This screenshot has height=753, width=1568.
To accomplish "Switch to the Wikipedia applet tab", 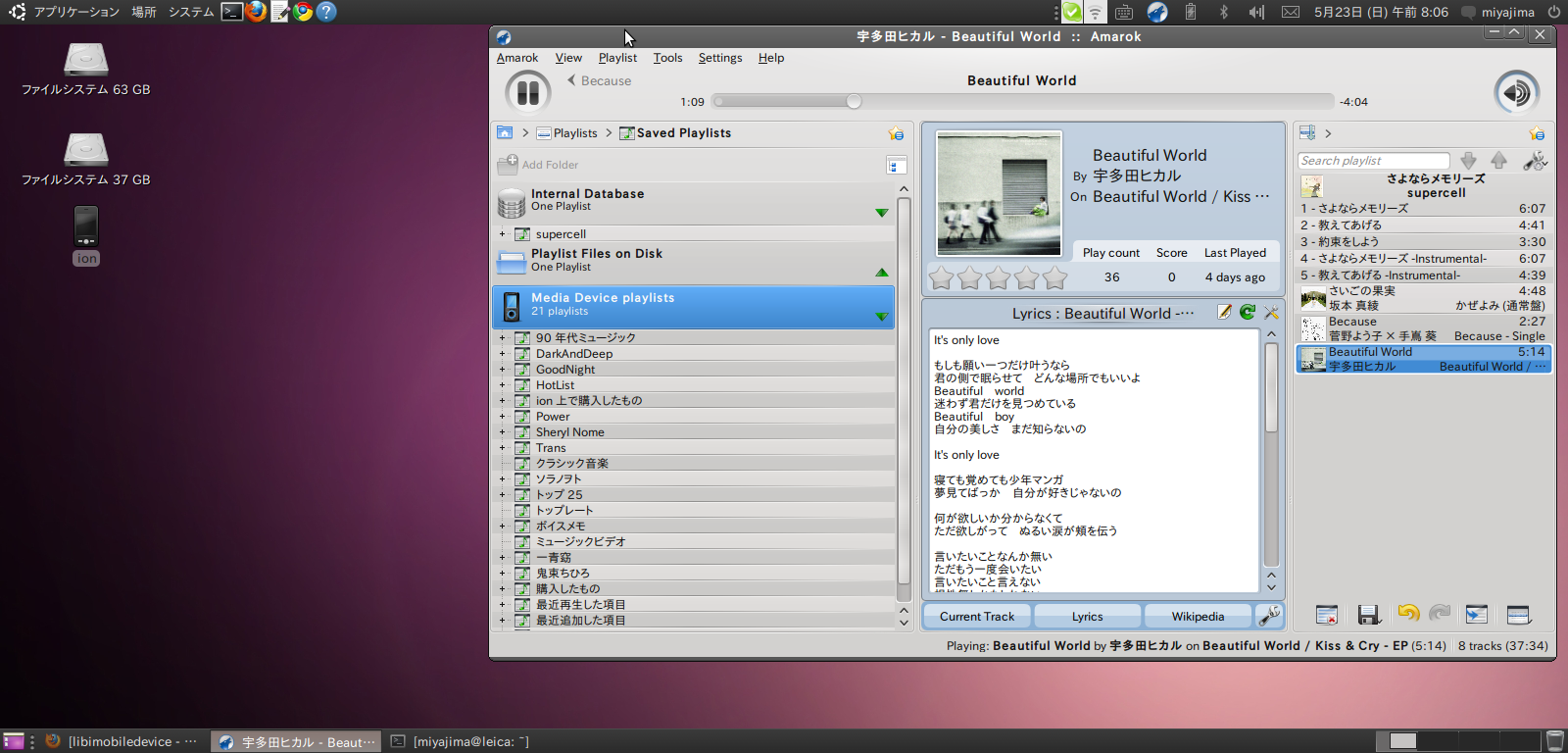I will click(x=1199, y=617).
